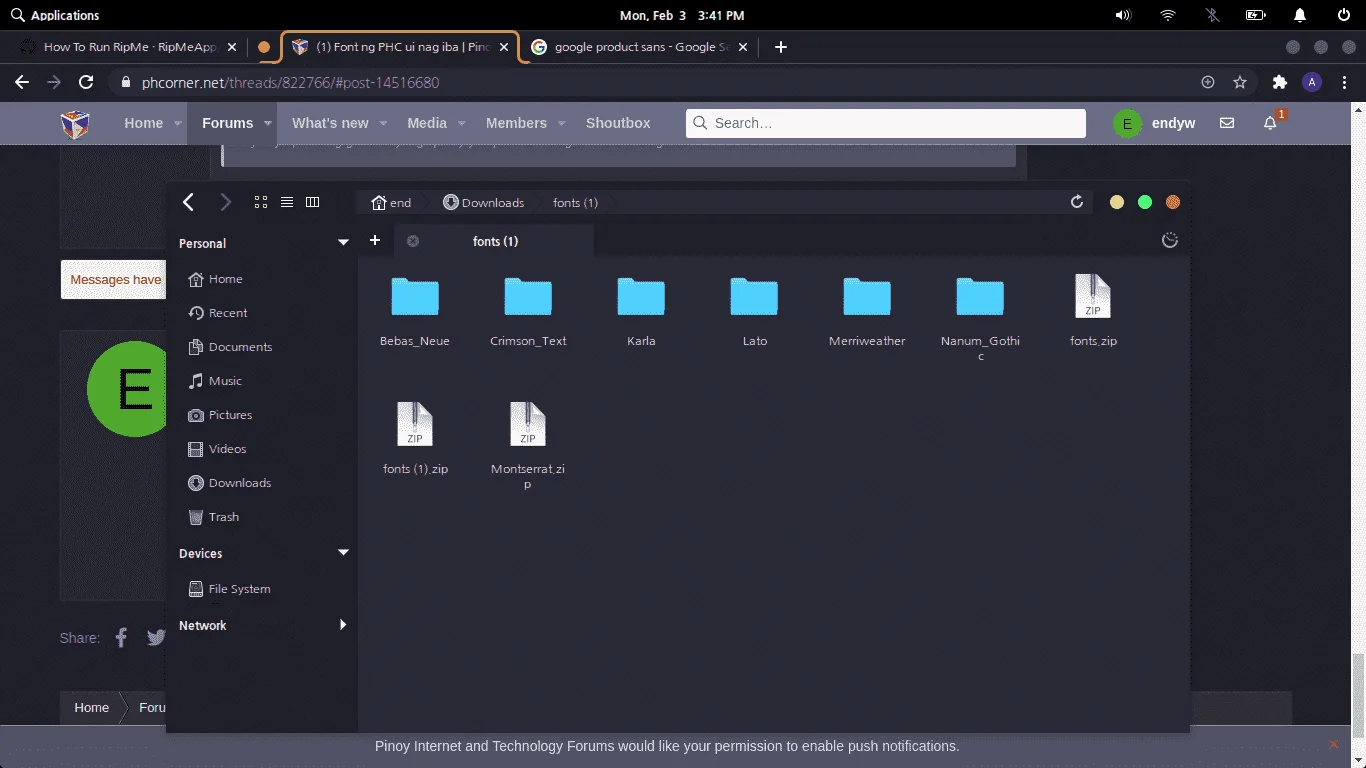This screenshot has height=768, width=1366.
Task: Click the fonts (1) breadcrumb segment
Action: (575, 202)
